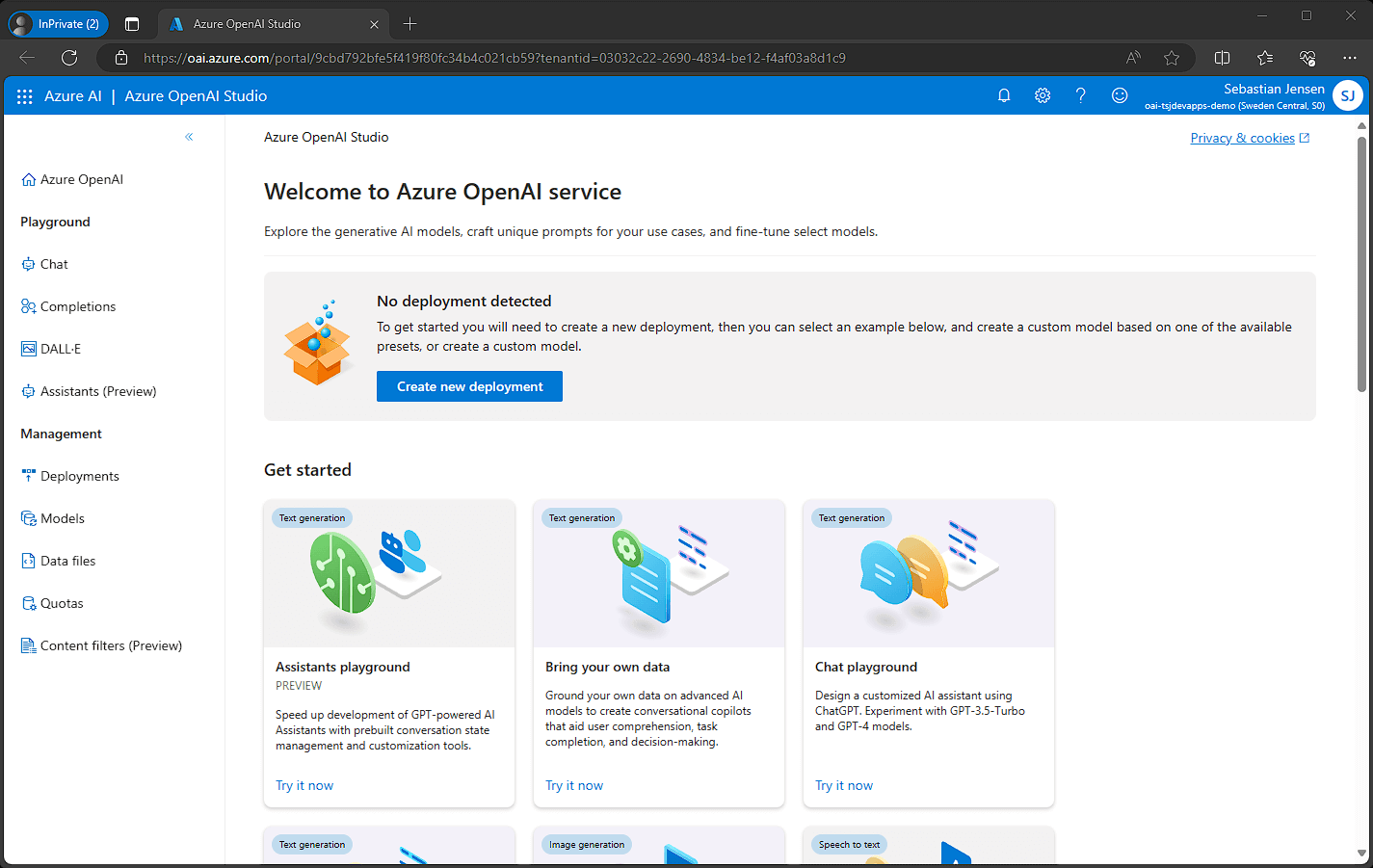Click the page vertical scrollbar
This screenshot has width=1373, height=868.
point(1361,265)
